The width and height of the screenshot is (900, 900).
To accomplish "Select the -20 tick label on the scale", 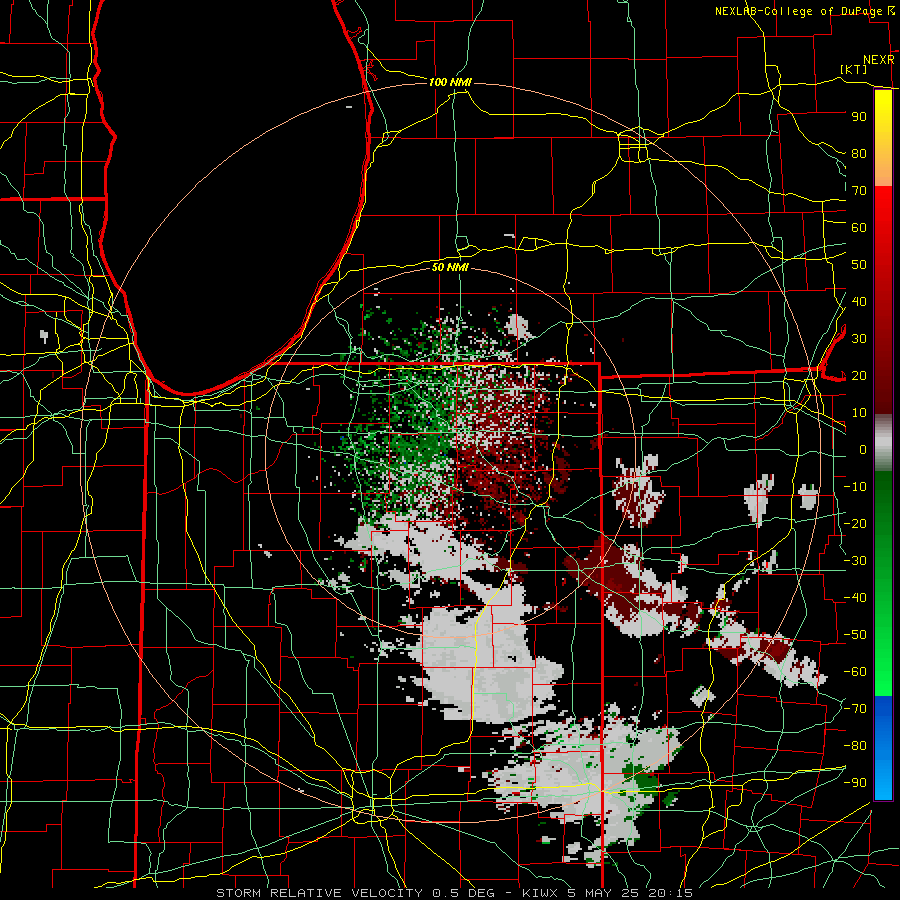I will pyautogui.click(x=855, y=523).
